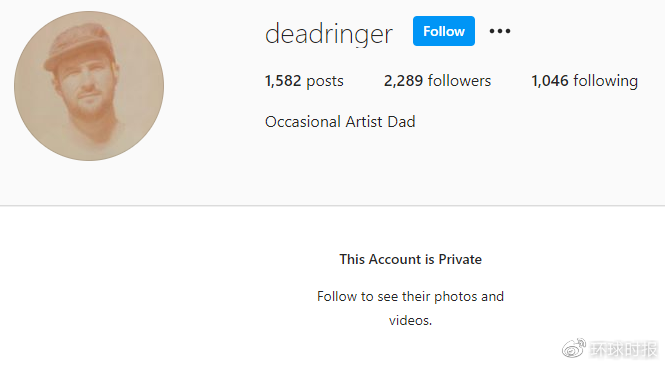Click the 环球时报 watermark text
665x366 pixels.
pyautogui.click(x=624, y=349)
